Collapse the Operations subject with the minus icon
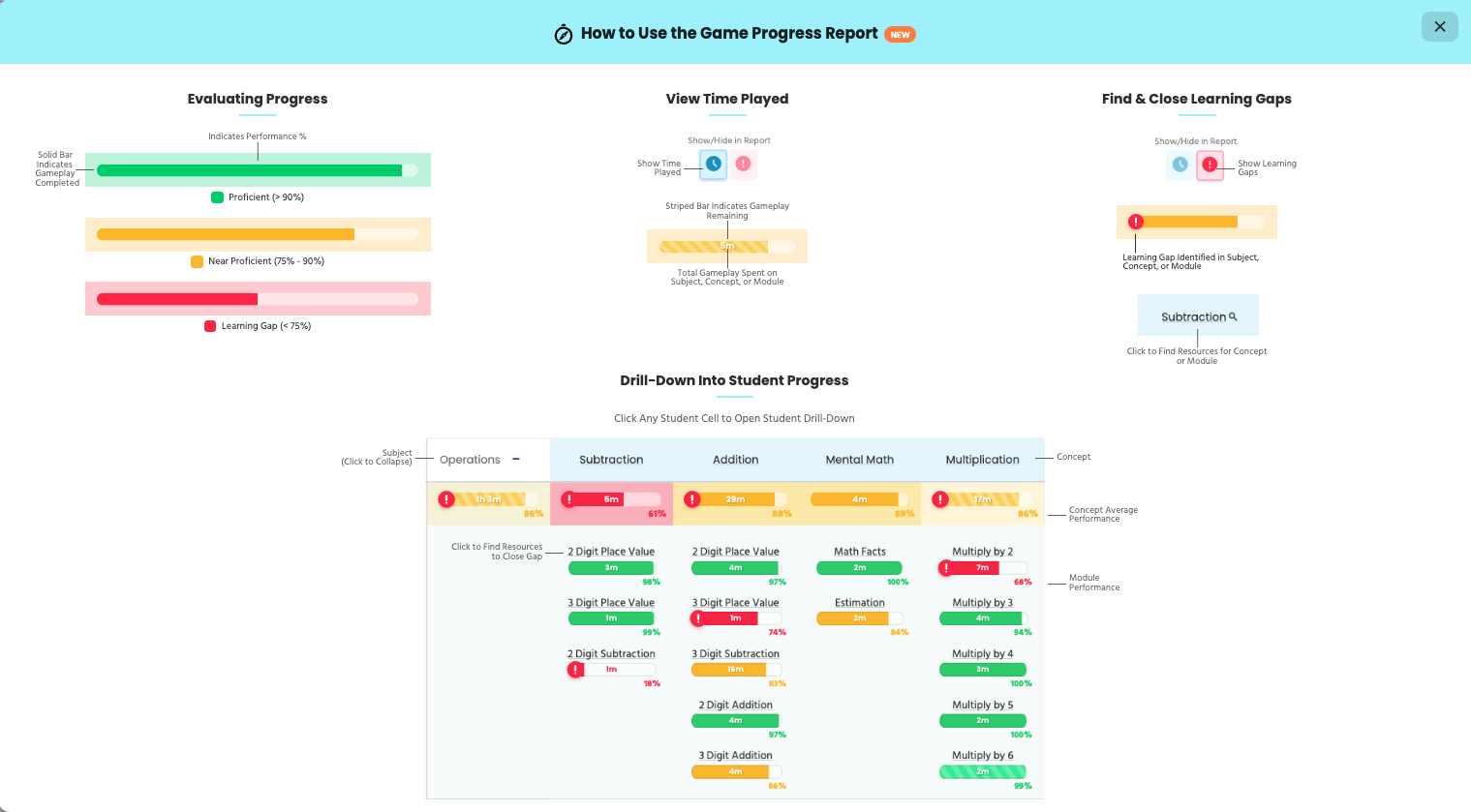Image resolution: width=1471 pixels, height=812 pixels. coord(516,460)
